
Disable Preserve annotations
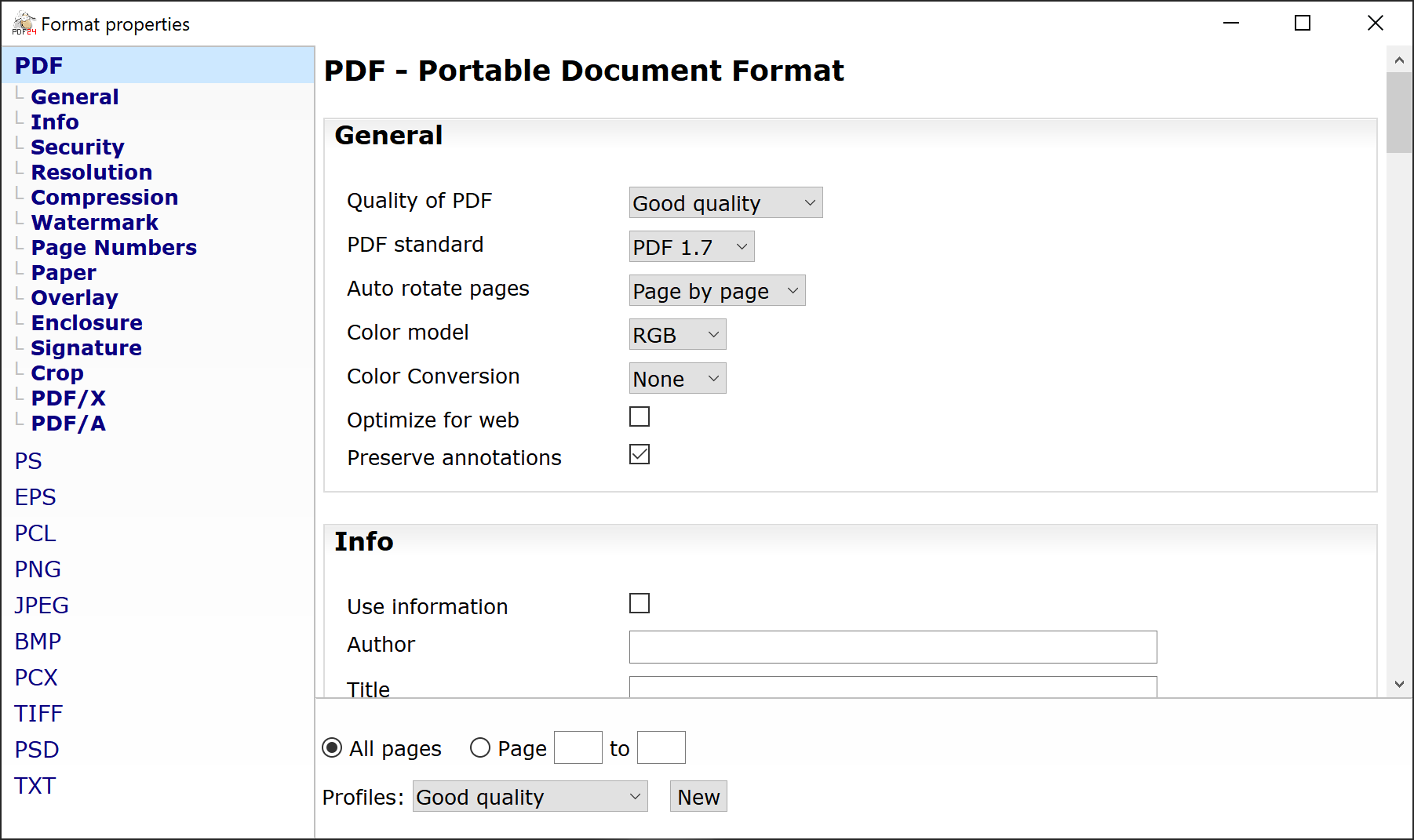(640, 454)
